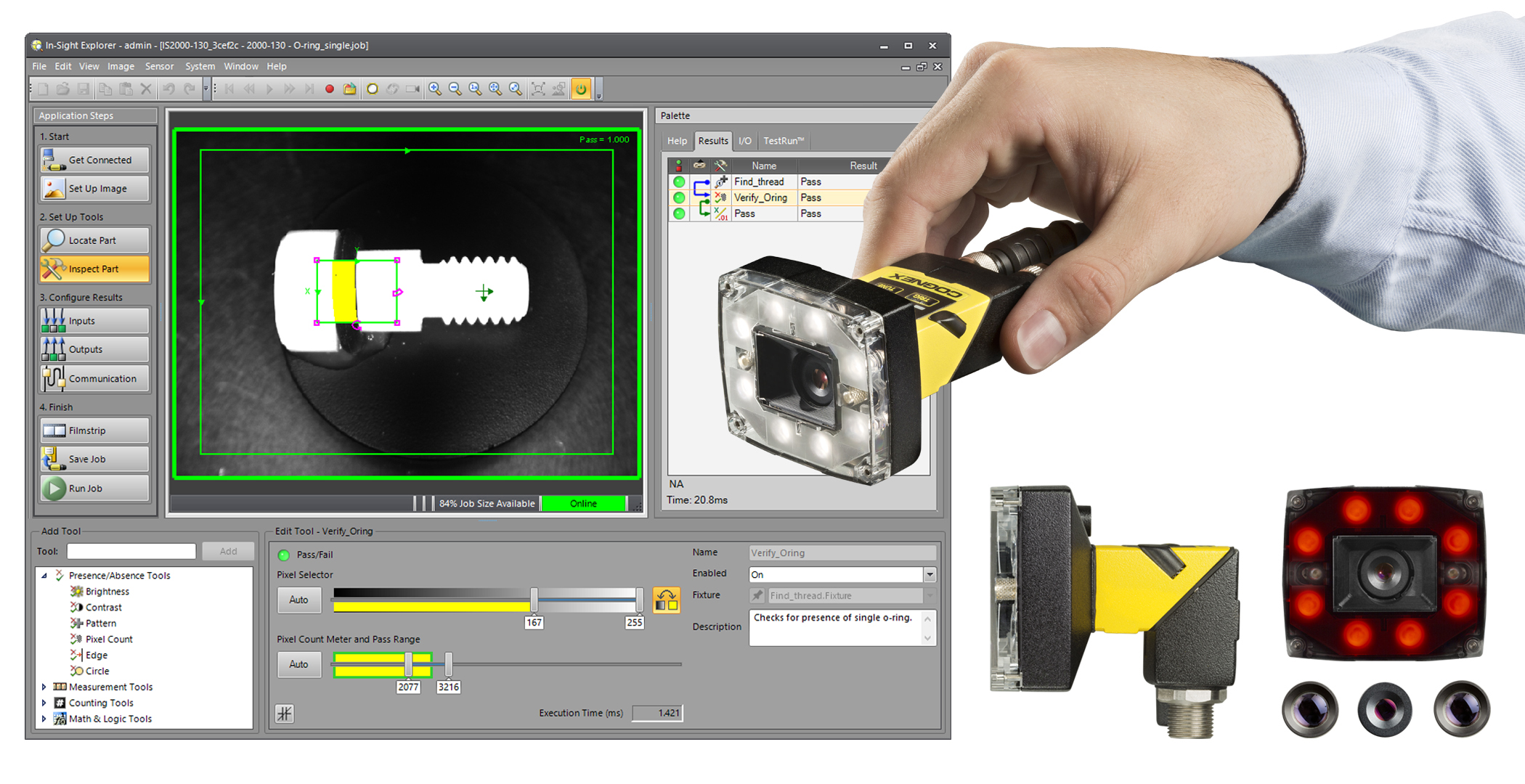Expand the Counting Tools category

coord(44,703)
